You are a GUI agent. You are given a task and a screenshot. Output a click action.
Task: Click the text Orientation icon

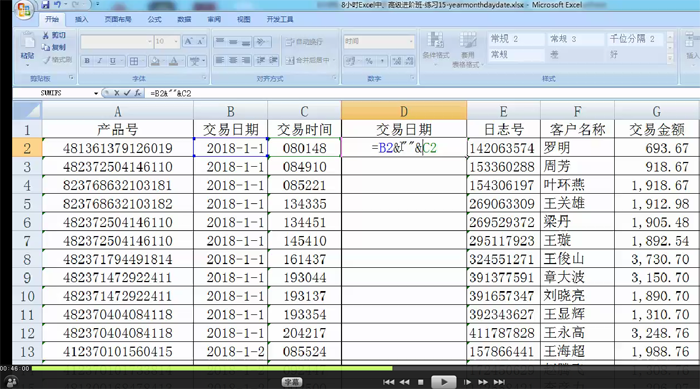[261, 42]
